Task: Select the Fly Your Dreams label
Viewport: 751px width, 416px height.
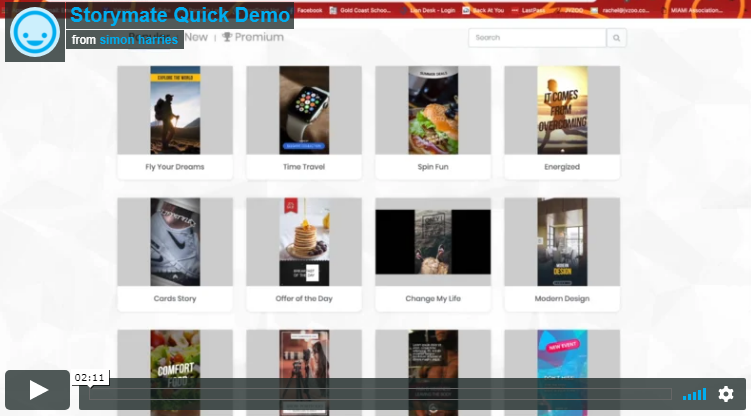Action: (175, 167)
